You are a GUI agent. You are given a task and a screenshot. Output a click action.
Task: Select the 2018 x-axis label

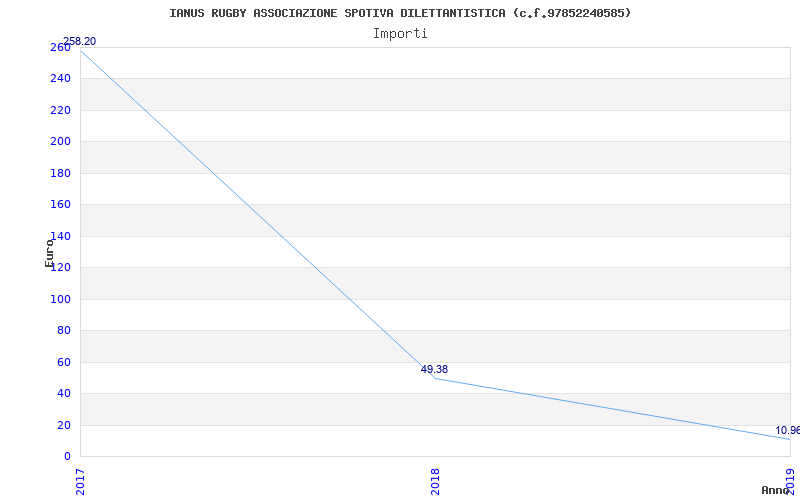pos(435,482)
